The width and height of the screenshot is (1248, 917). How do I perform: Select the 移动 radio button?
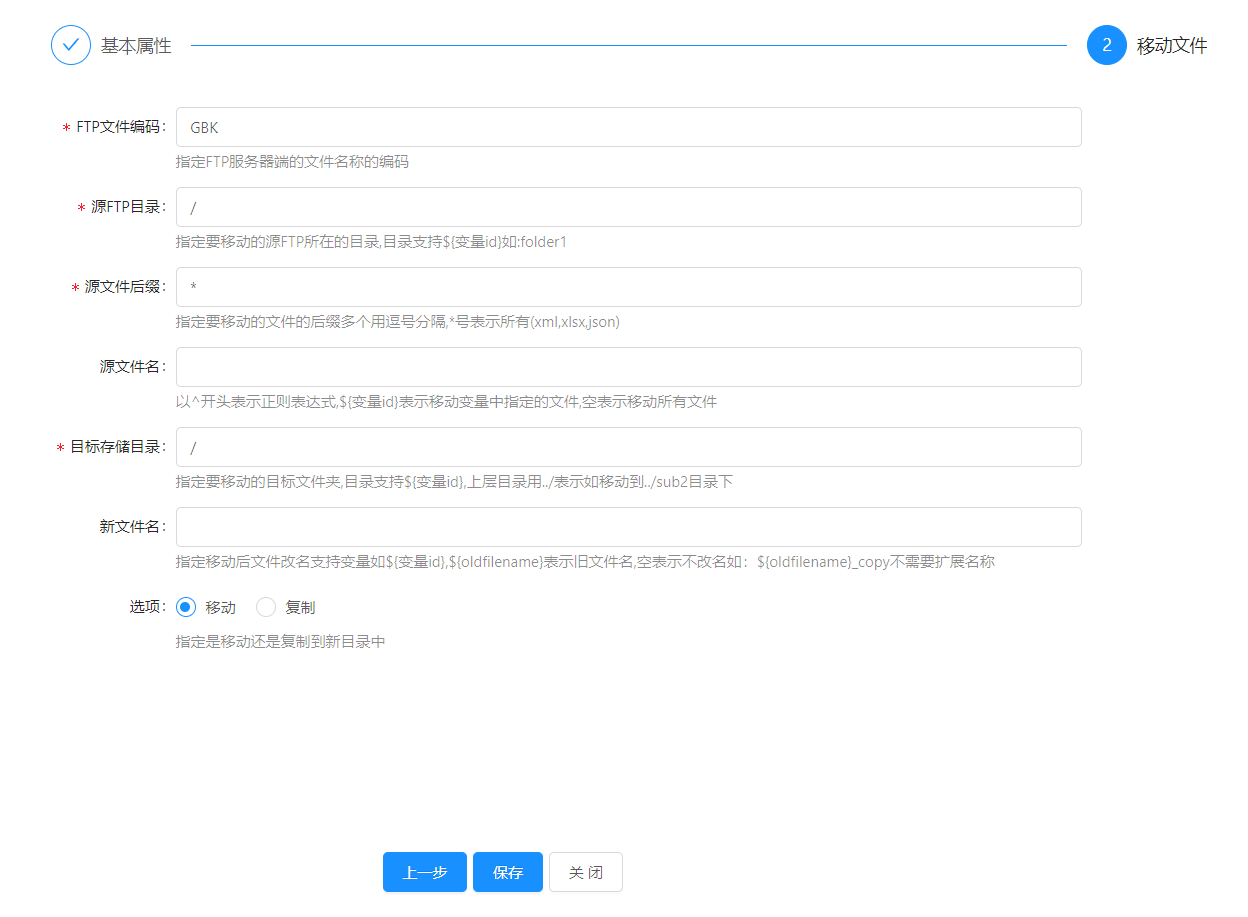[x=186, y=607]
